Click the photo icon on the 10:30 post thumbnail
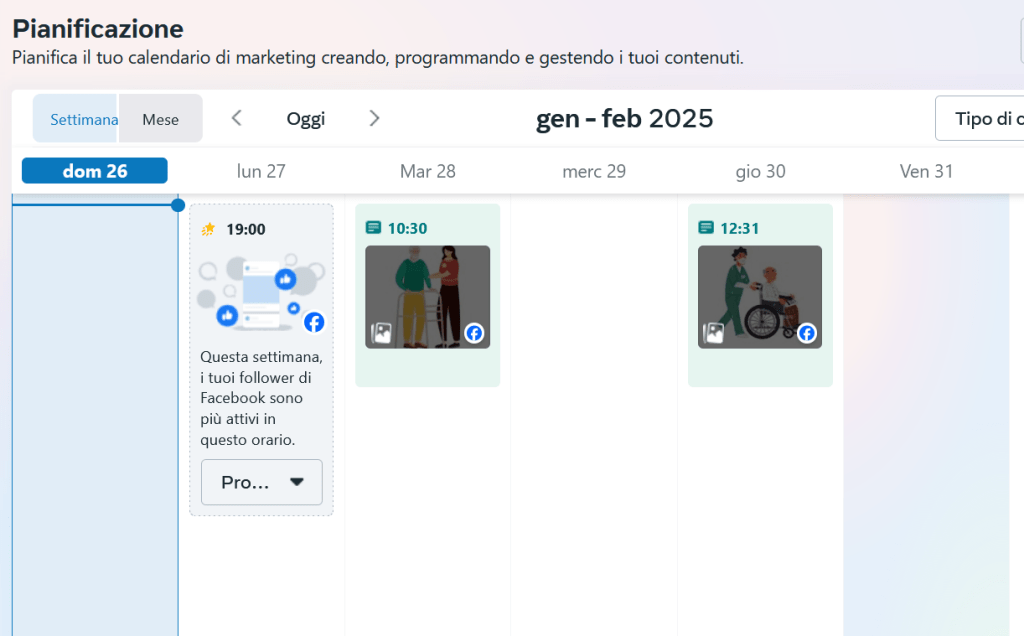The width and height of the screenshot is (1024, 636). coord(382,333)
